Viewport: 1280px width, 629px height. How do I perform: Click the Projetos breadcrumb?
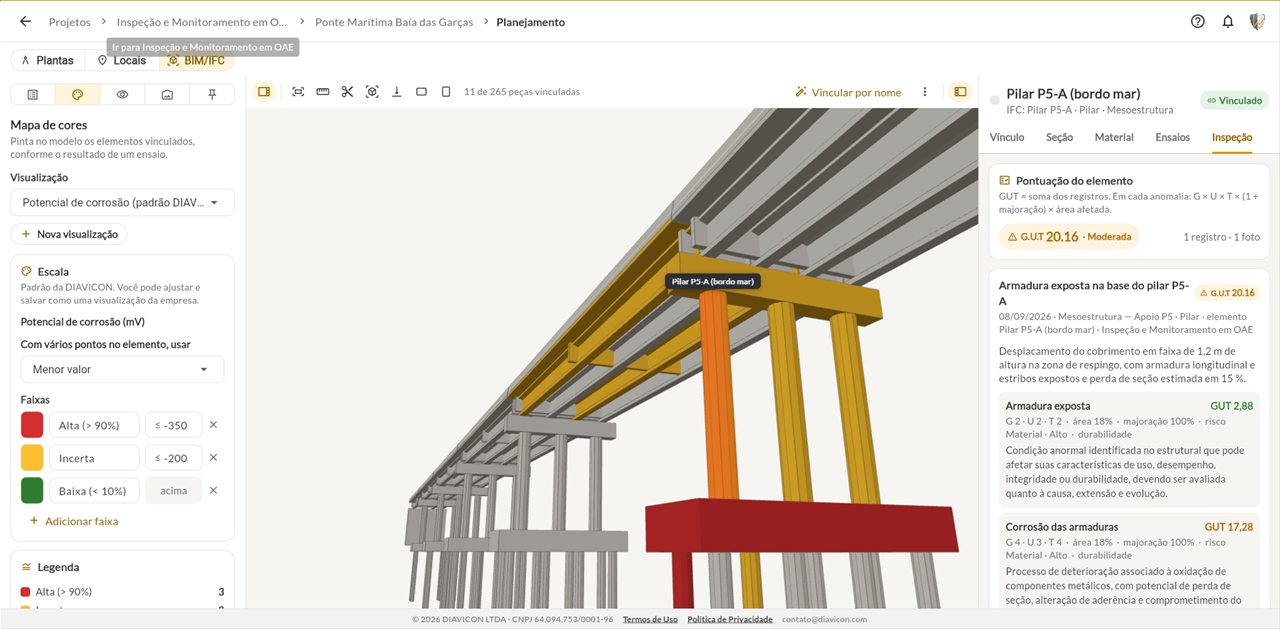[69, 22]
